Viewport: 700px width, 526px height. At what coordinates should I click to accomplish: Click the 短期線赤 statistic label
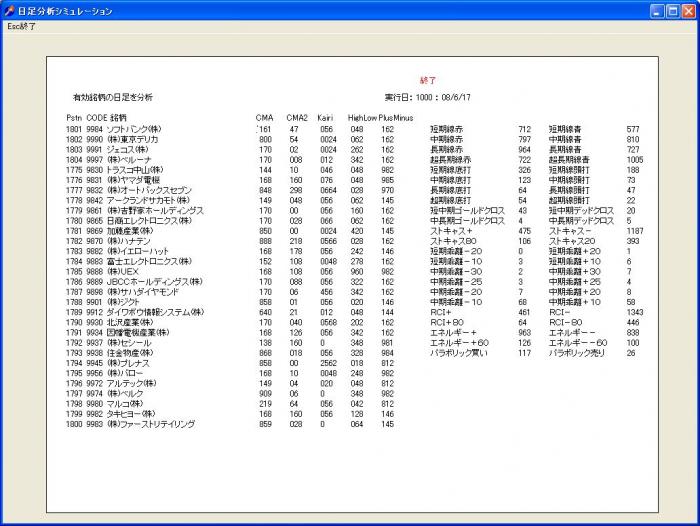(446, 129)
